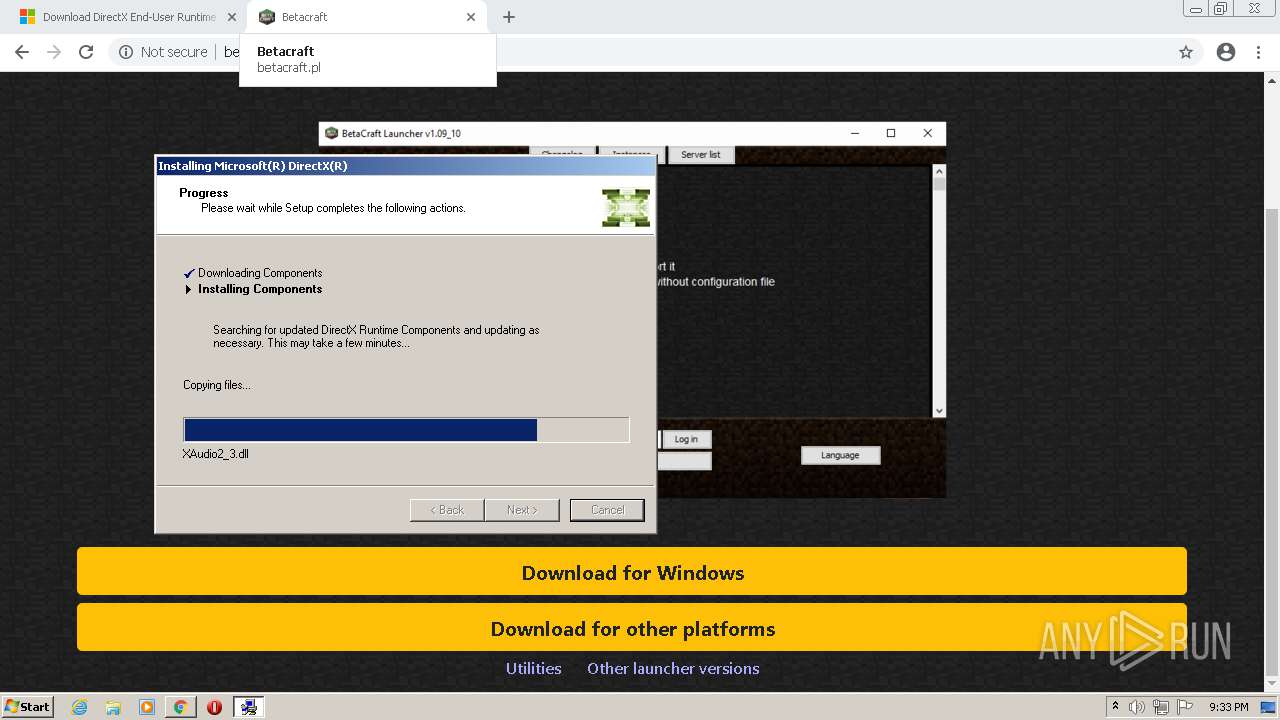The height and width of the screenshot is (720, 1280).
Task: Open the Windows Start menu
Action: (x=28, y=706)
